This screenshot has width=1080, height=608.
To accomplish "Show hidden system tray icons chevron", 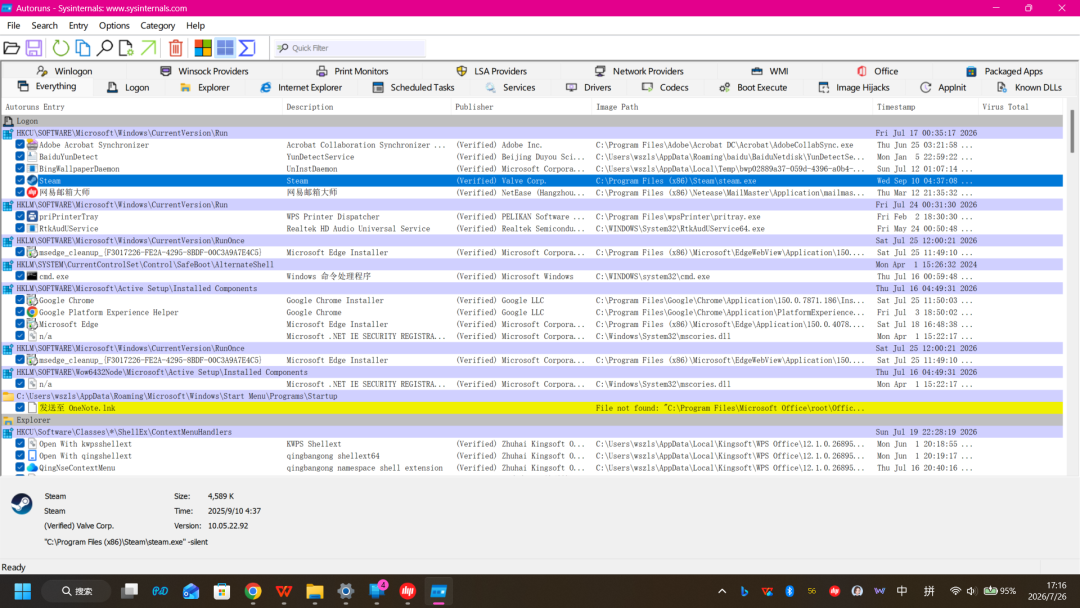I will pyautogui.click(x=722, y=591).
